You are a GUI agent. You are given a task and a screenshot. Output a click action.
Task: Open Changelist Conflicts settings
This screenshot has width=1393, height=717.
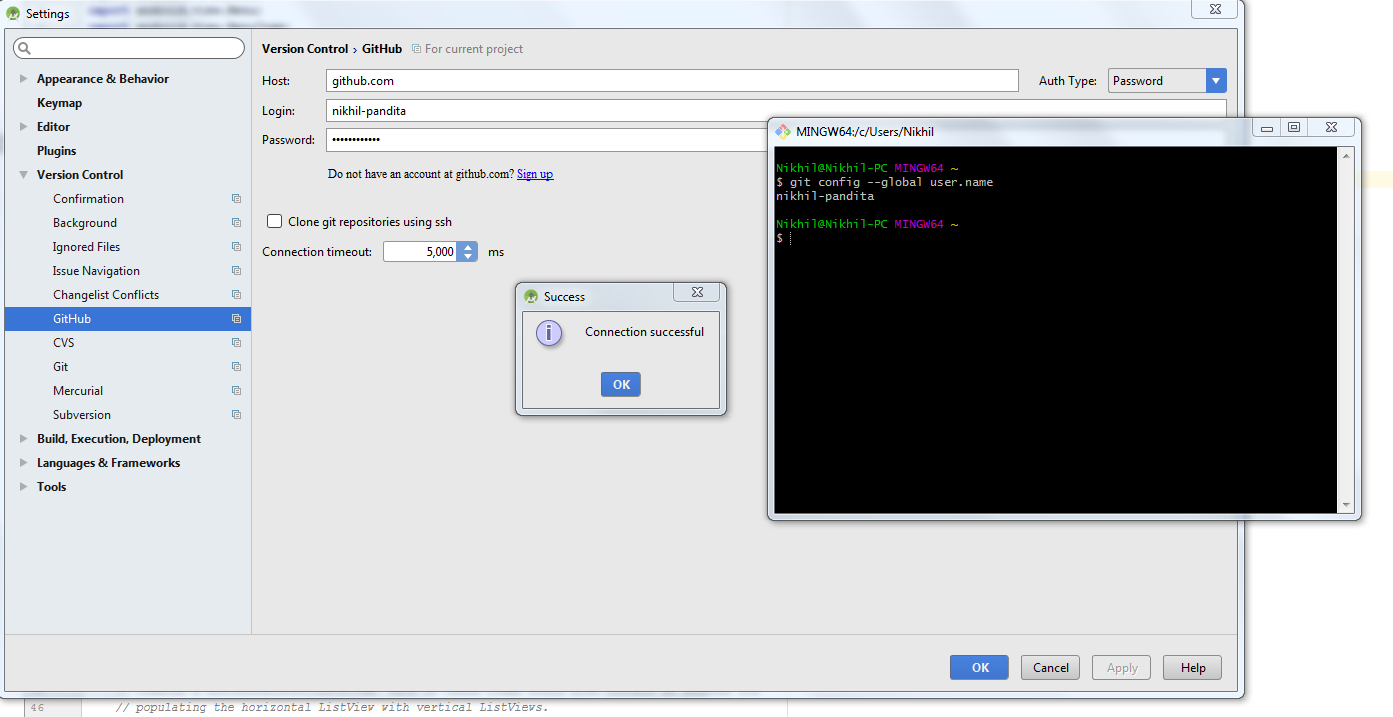[106, 295]
